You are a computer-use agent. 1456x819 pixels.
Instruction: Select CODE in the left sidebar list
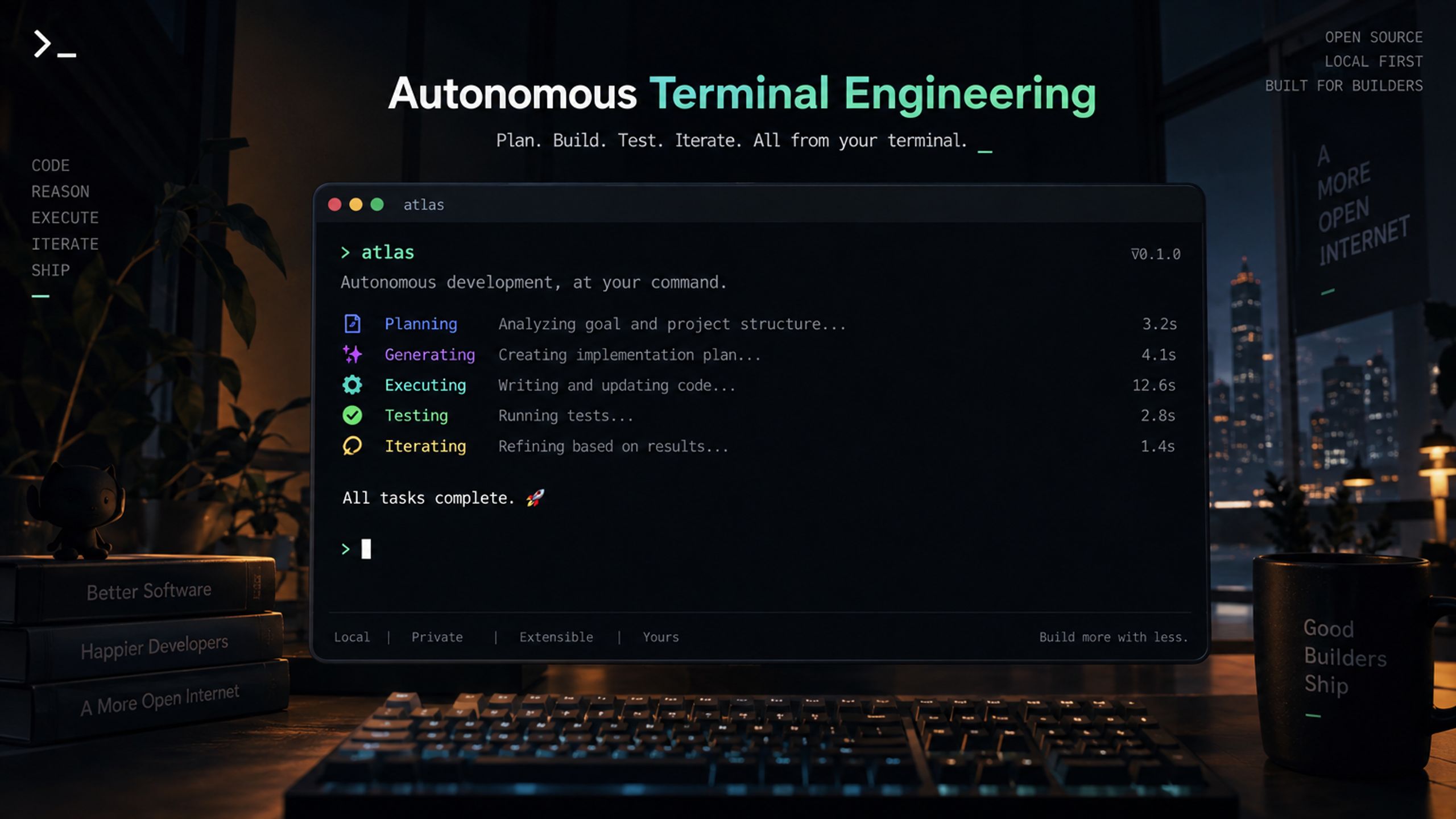tap(51, 166)
